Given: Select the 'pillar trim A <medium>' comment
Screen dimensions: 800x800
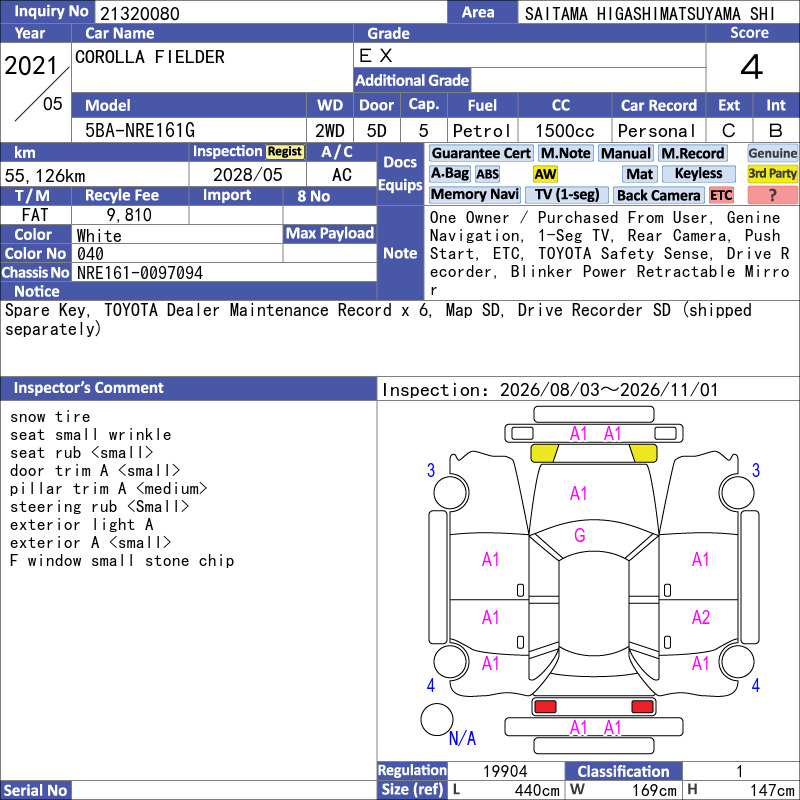Looking at the screenshot, I should click(x=108, y=489).
